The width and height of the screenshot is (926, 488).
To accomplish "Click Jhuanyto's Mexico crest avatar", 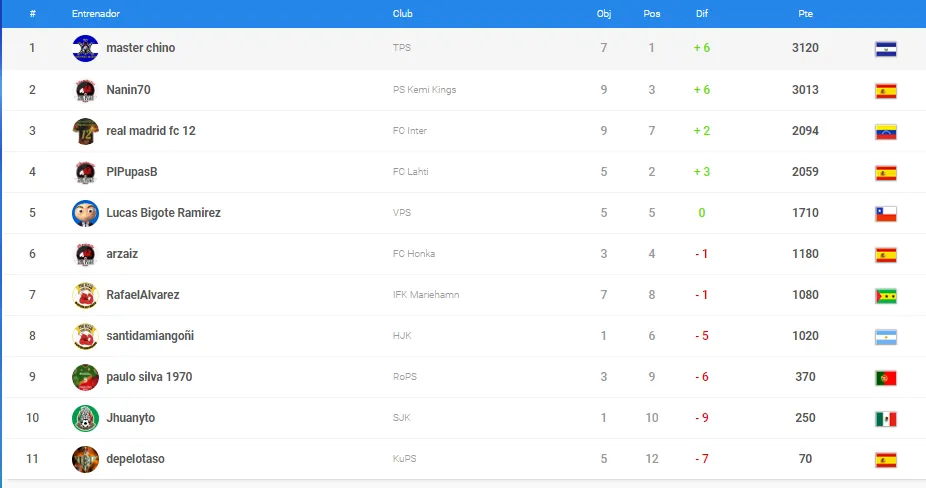I will [85, 418].
